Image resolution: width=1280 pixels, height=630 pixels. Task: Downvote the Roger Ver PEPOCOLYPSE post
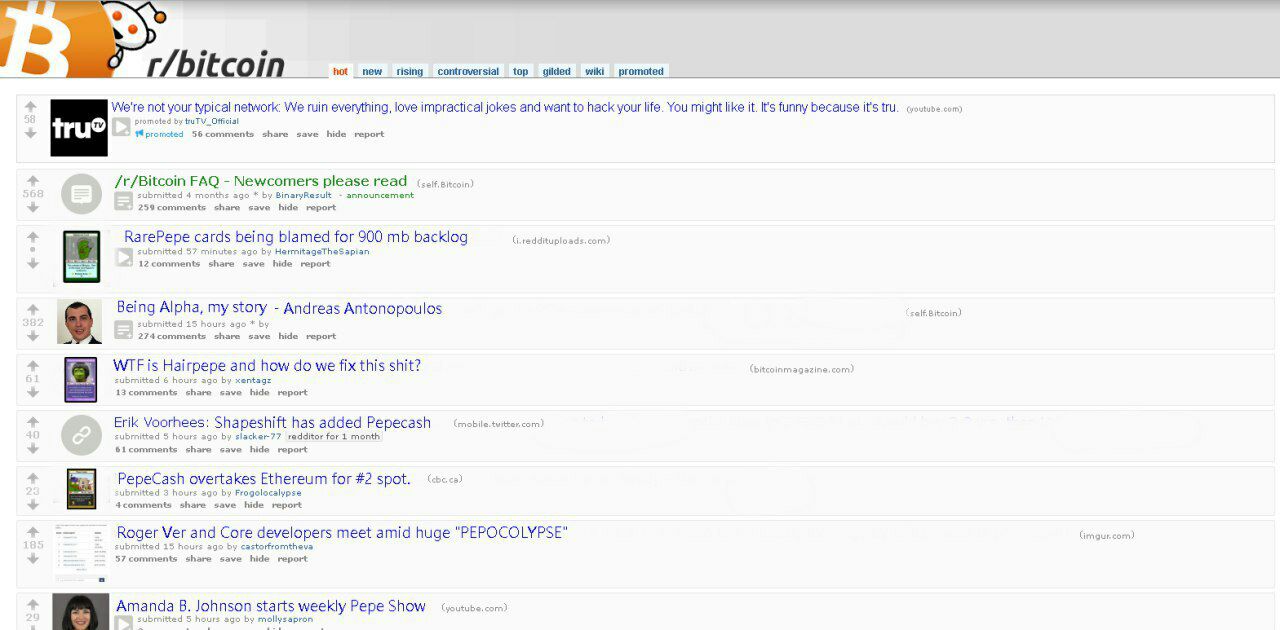tap(32, 560)
